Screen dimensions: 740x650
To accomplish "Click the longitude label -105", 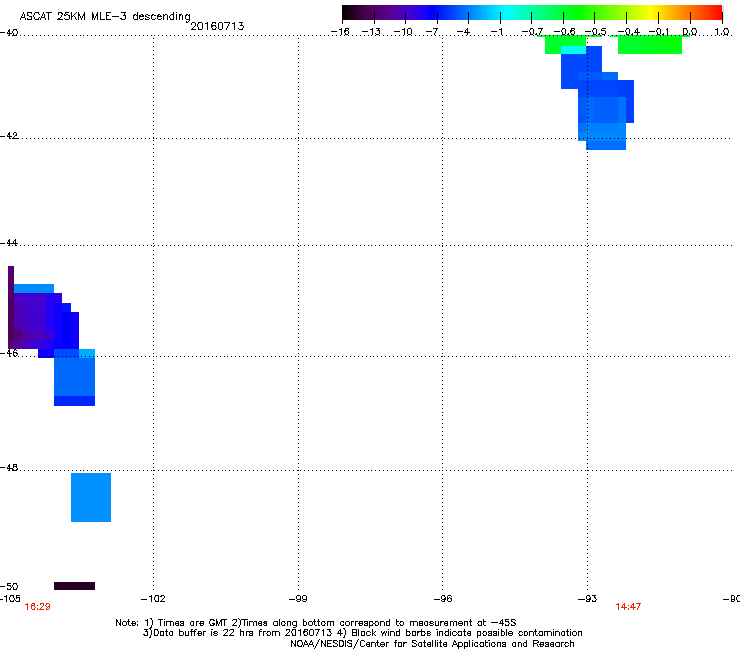I will (x=10, y=599).
